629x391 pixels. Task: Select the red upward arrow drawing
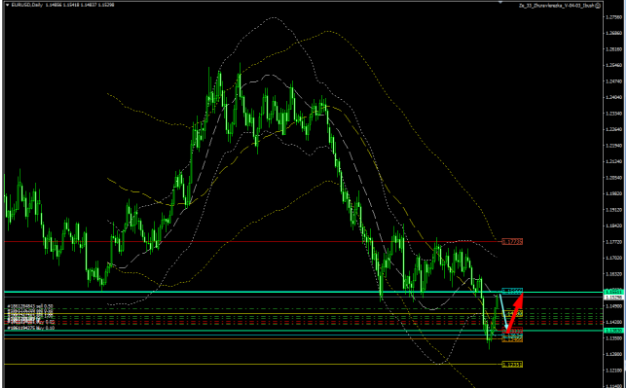515,312
